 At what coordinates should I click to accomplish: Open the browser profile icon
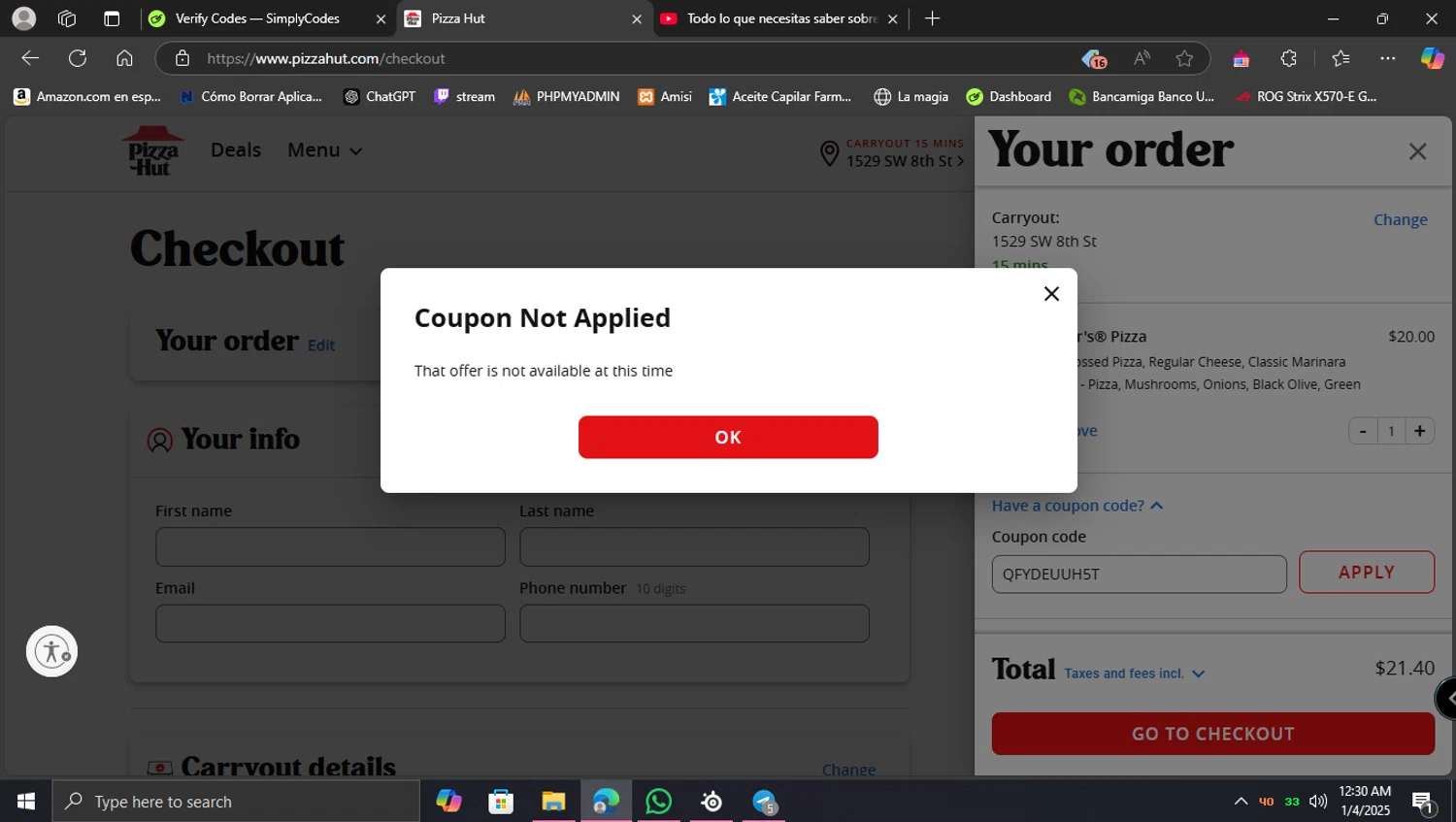point(23,18)
